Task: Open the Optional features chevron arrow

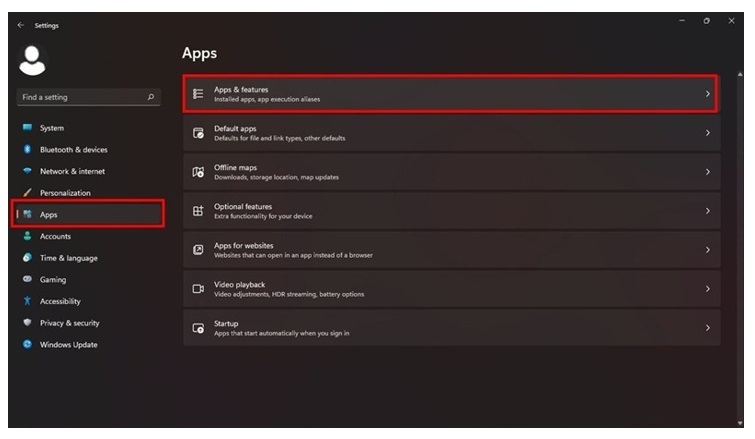Action: tap(707, 211)
